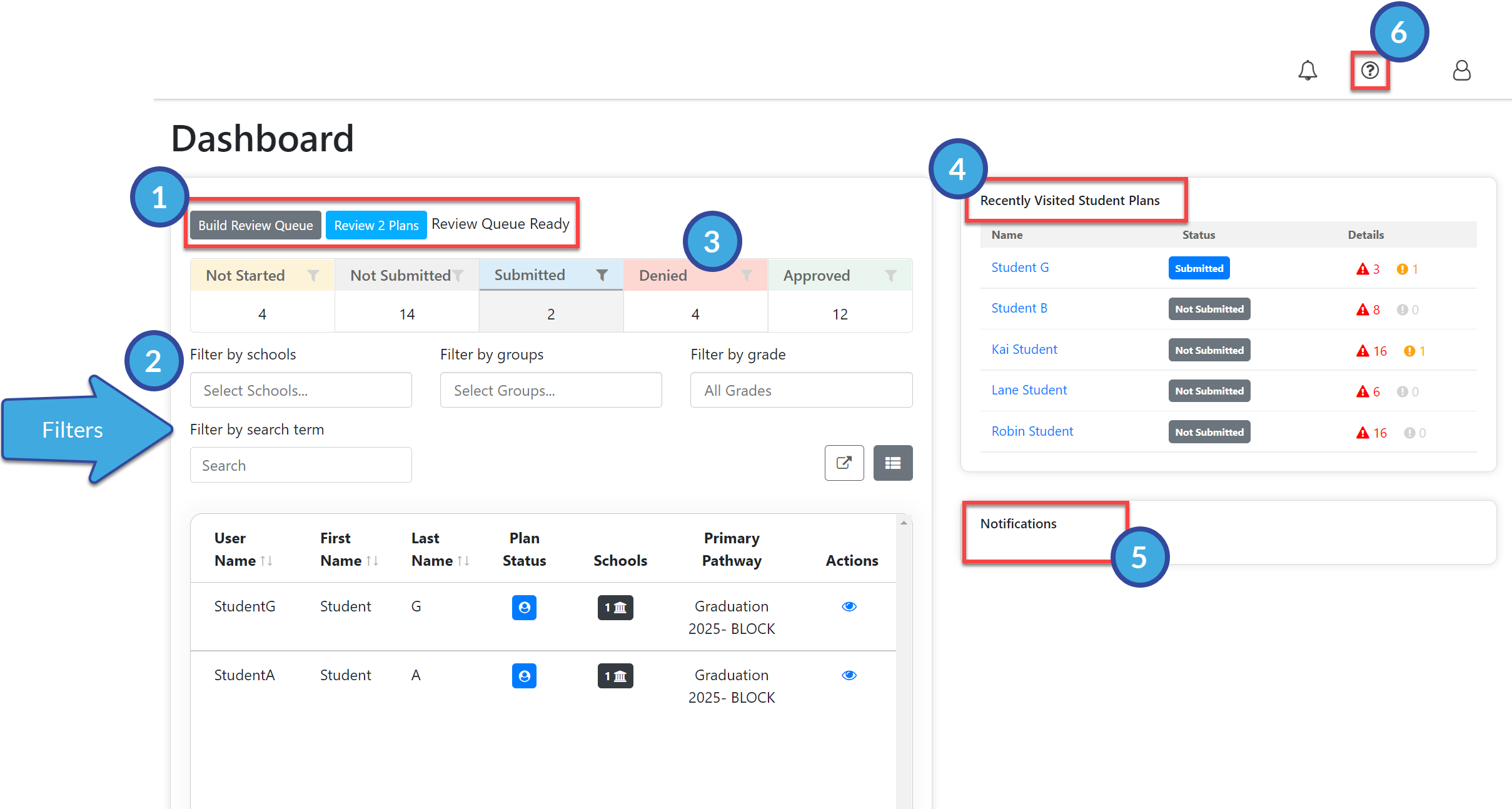Click the gray alert icon for Lane Student
Viewport: 1512px width, 809px height.
point(1403,391)
